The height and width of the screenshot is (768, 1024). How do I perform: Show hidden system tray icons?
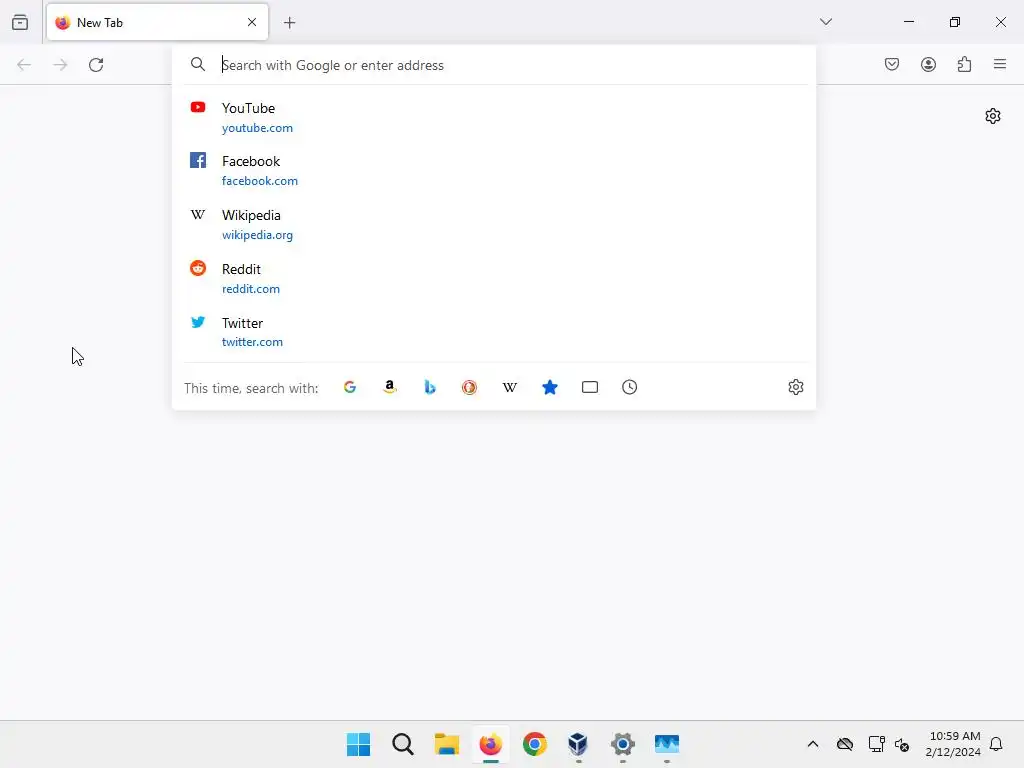[813, 744]
